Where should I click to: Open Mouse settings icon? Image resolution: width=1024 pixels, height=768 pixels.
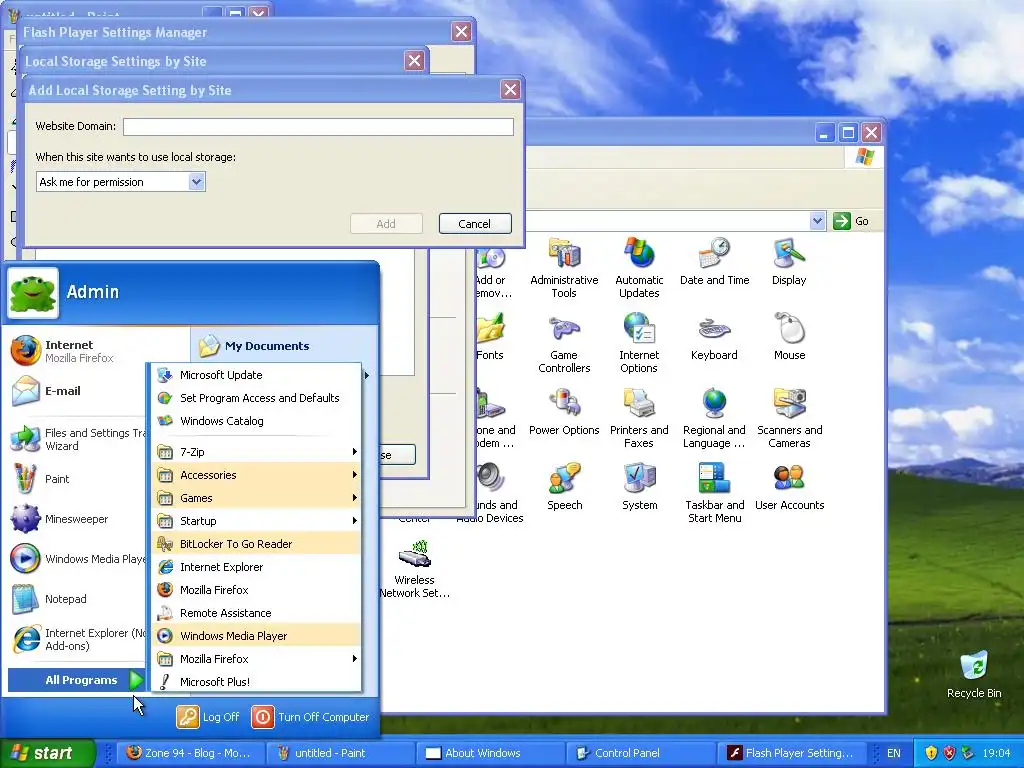pyautogui.click(x=789, y=336)
